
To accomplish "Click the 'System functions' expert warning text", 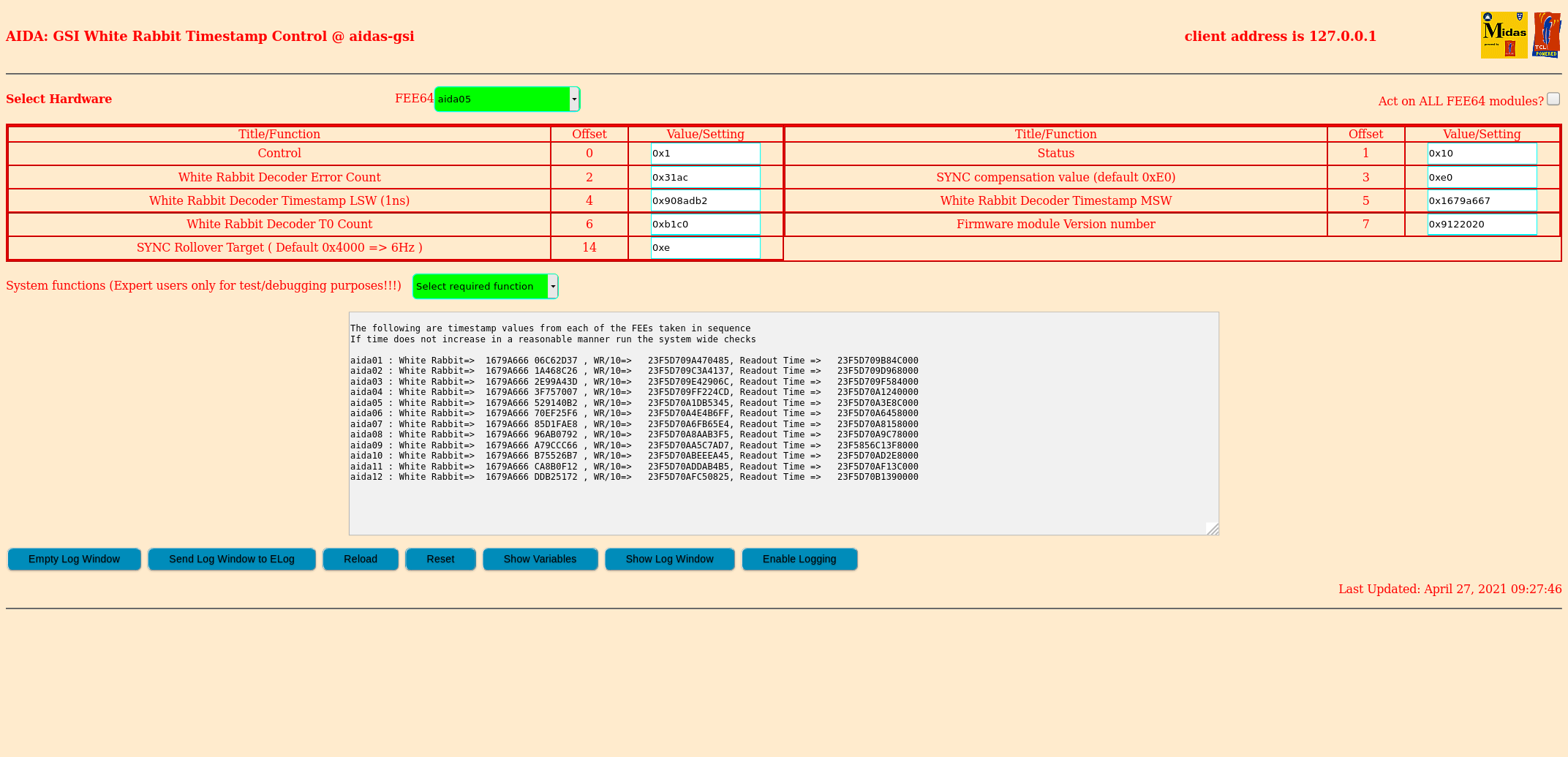I will click(203, 285).
